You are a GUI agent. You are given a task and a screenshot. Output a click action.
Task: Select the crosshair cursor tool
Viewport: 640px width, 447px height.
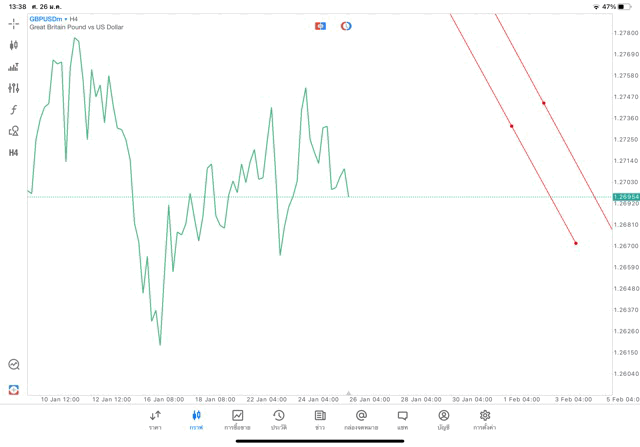[x=13, y=23]
